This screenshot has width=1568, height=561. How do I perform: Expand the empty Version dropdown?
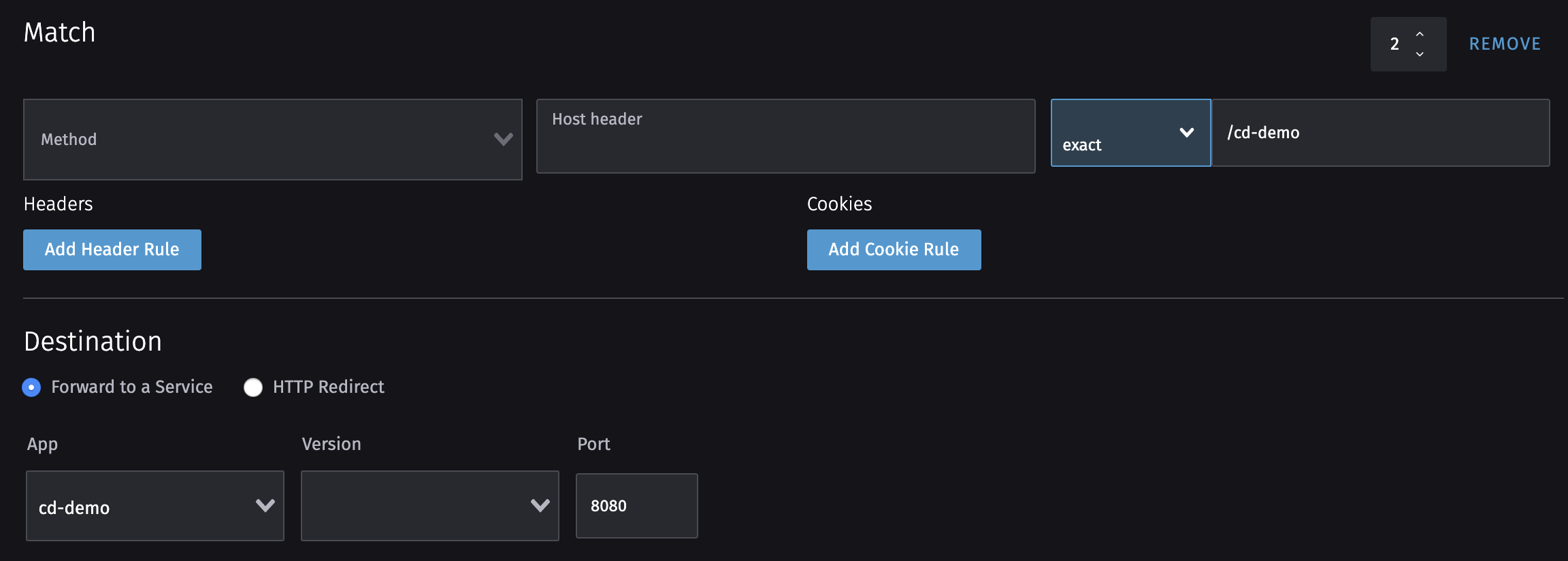coord(430,506)
